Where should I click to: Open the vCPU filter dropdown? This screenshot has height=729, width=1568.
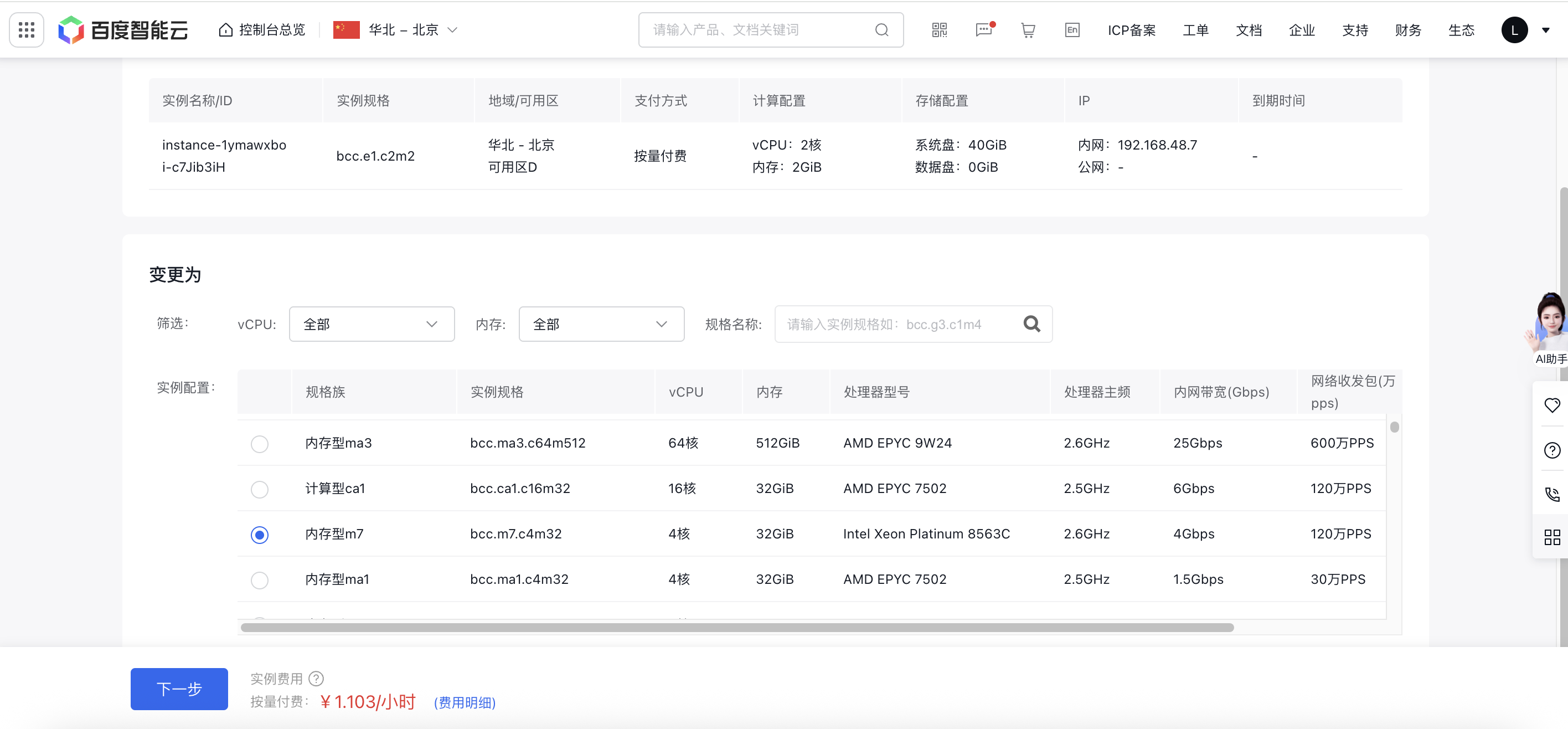[372, 324]
